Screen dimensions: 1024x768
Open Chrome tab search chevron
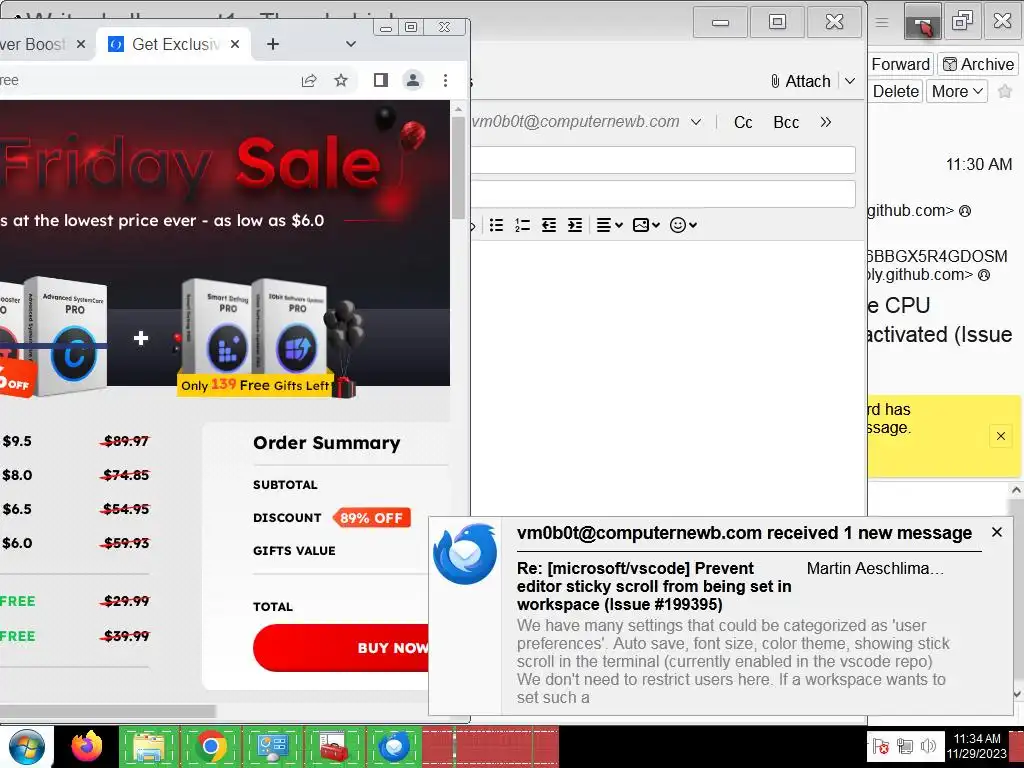pyautogui.click(x=351, y=44)
